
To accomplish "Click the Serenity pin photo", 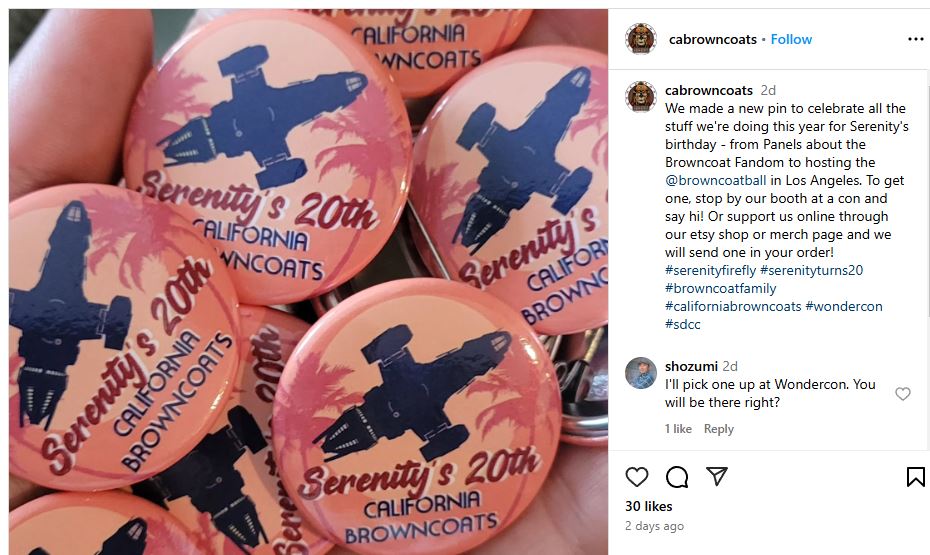I will pos(308,282).
